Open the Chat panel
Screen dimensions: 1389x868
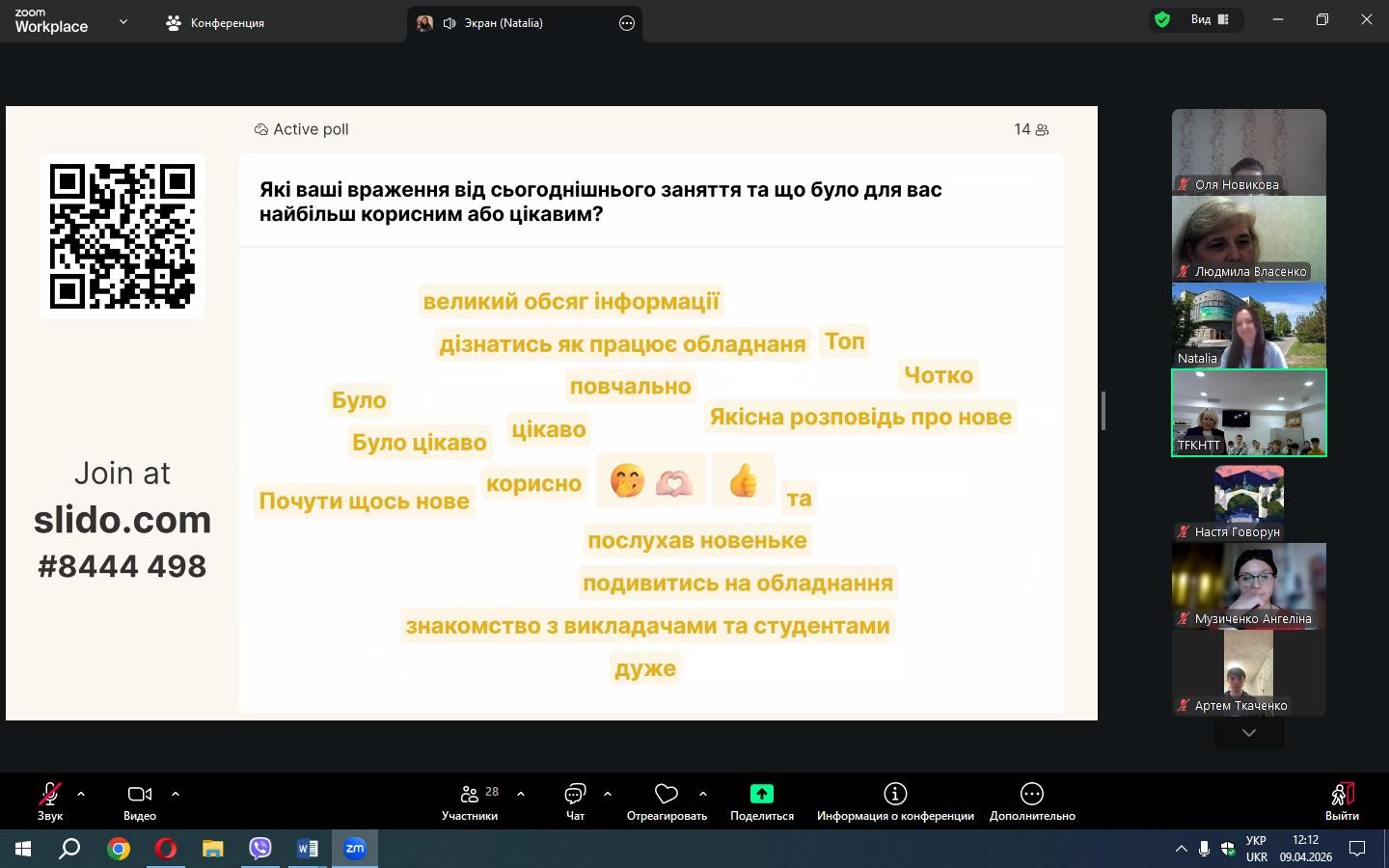pyautogui.click(x=575, y=794)
